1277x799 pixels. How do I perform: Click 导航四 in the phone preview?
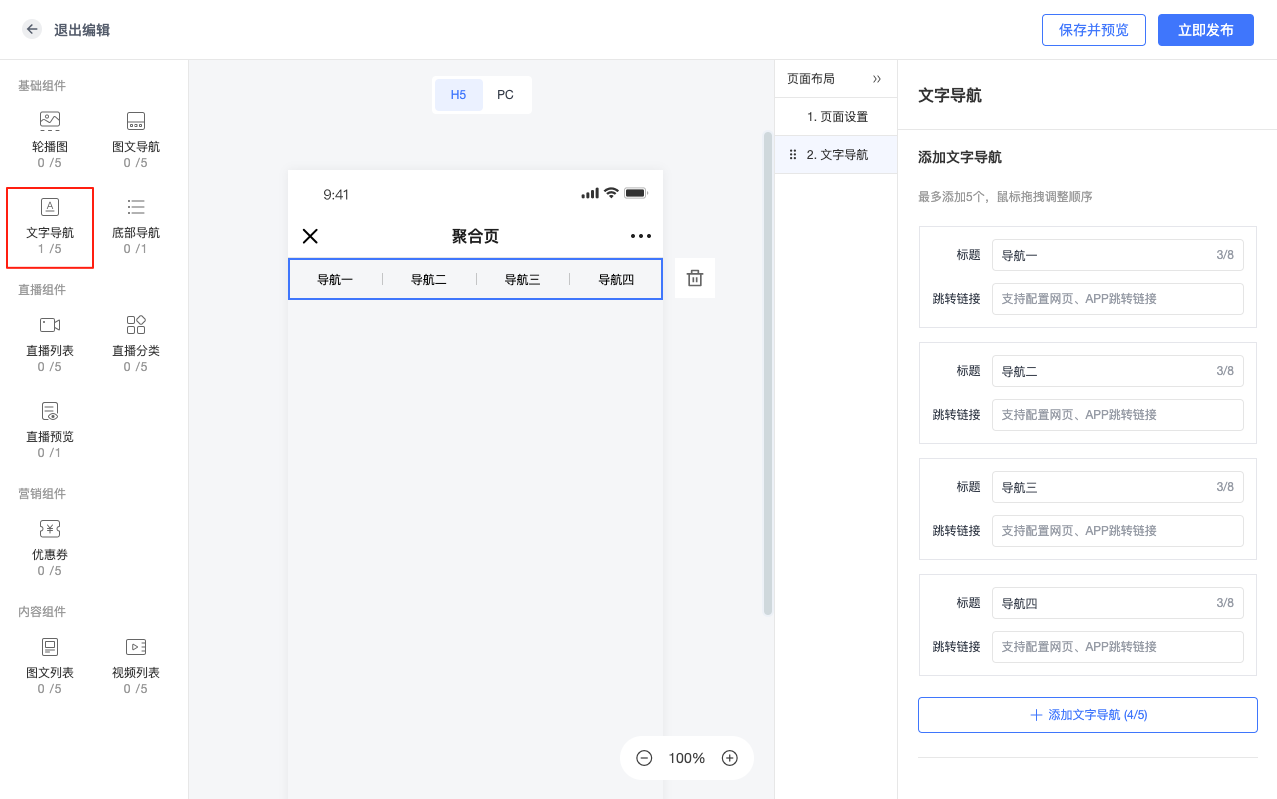click(x=616, y=280)
